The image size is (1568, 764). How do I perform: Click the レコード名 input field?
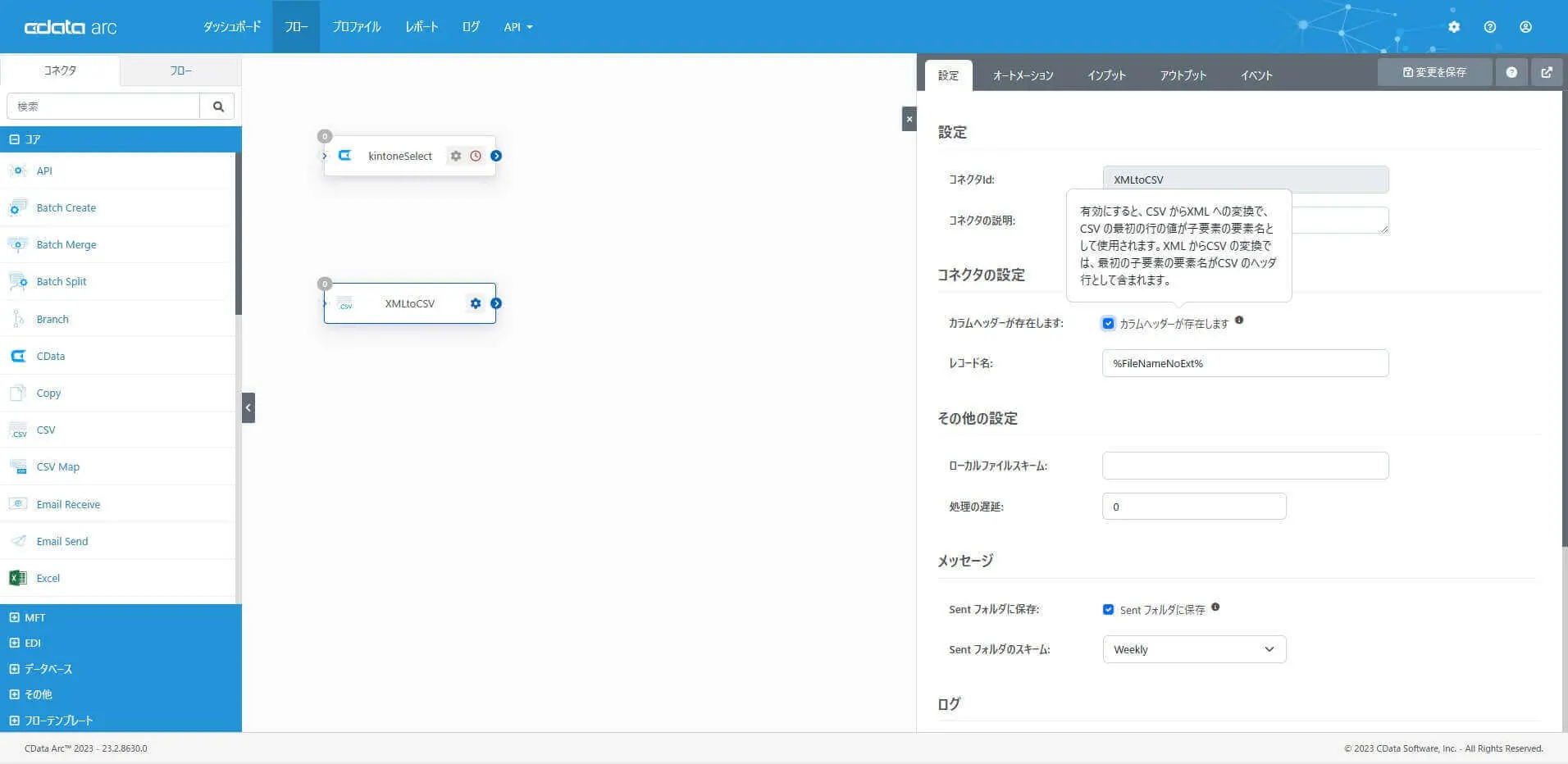(x=1245, y=363)
